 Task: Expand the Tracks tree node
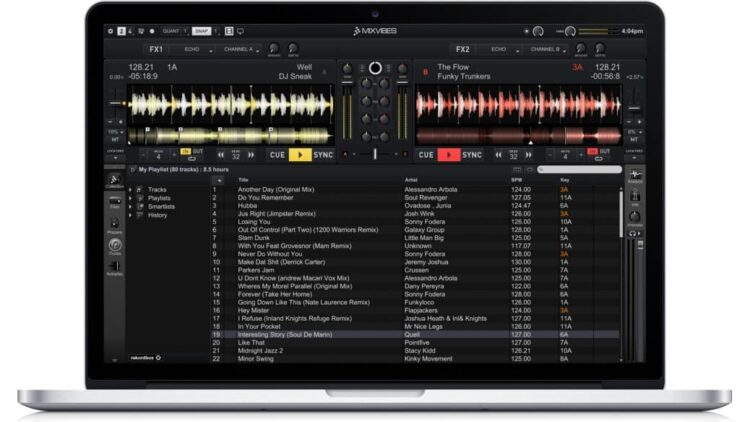tap(130, 190)
